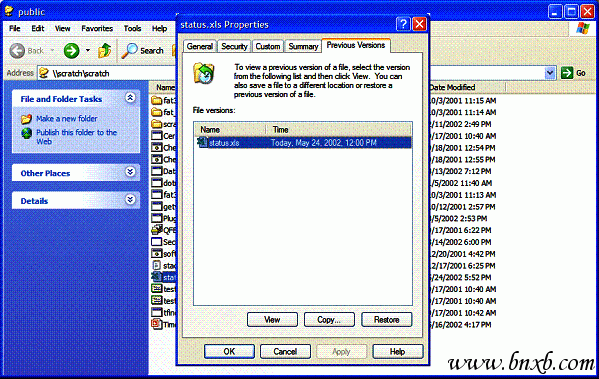Confirm the dialog with OK
599x379 pixels.
pyautogui.click(x=229, y=351)
